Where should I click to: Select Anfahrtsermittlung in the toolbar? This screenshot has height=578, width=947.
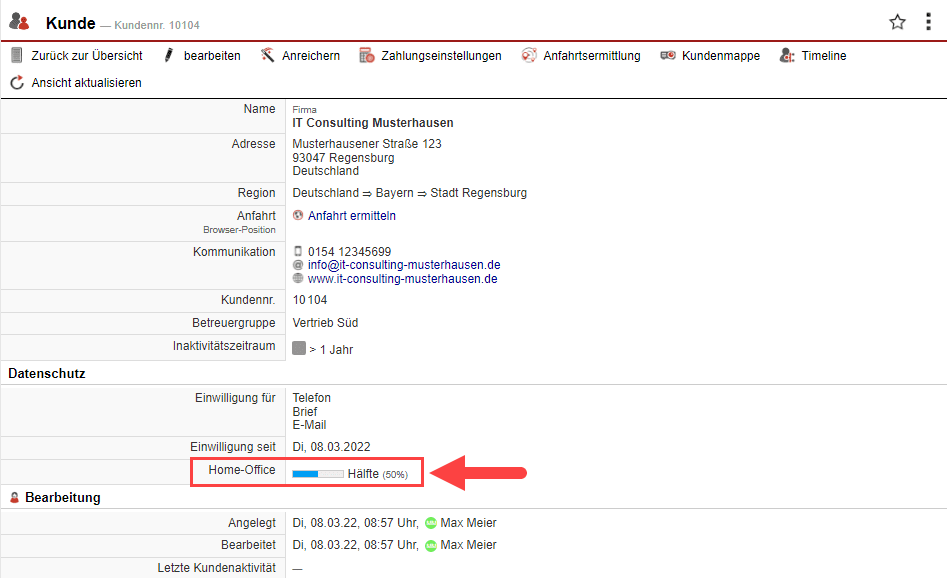click(580, 56)
